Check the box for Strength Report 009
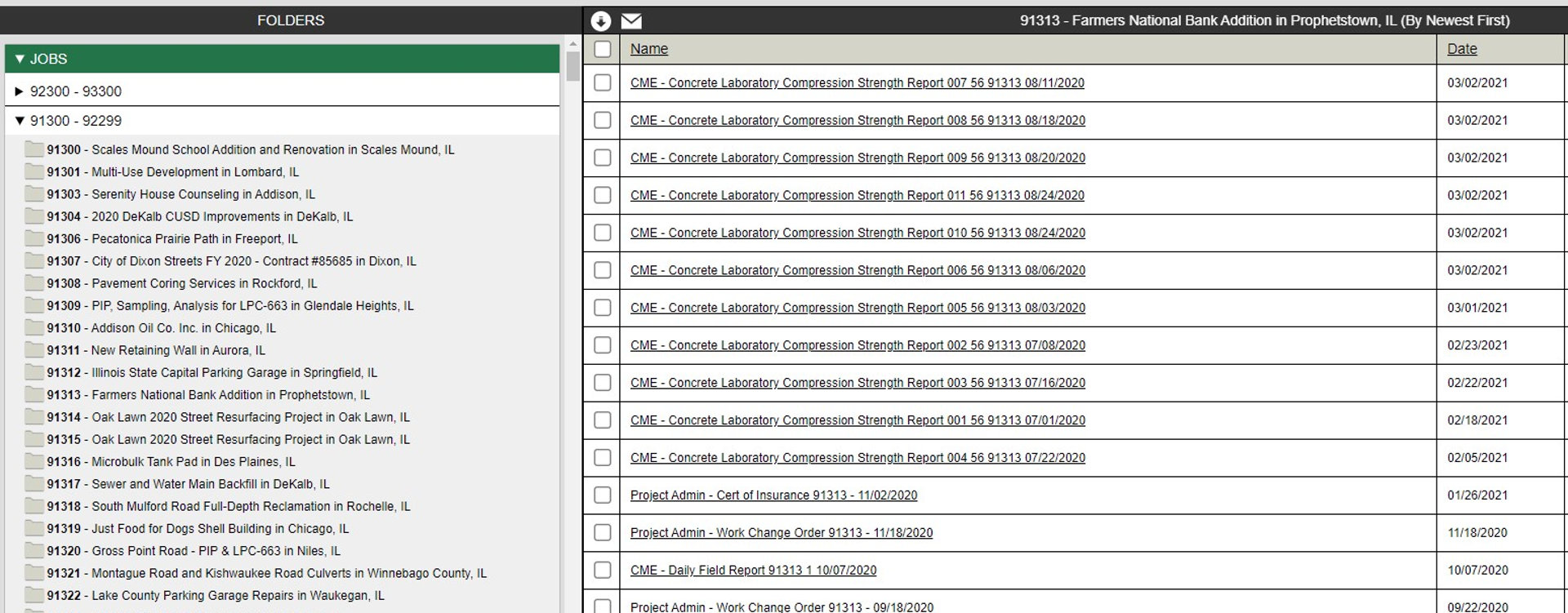 click(602, 158)
